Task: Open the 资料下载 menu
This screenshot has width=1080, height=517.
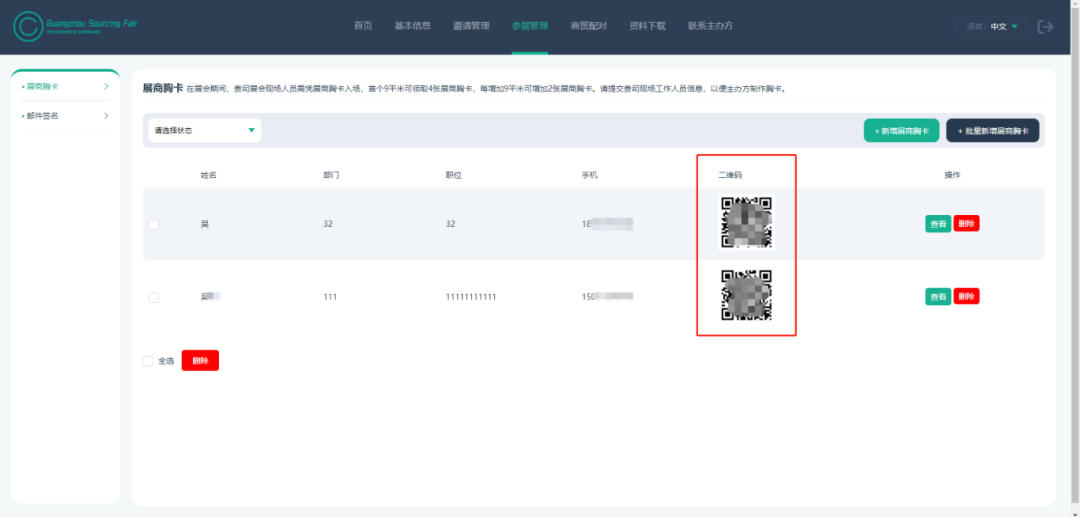Action: [x=647, y=26]
